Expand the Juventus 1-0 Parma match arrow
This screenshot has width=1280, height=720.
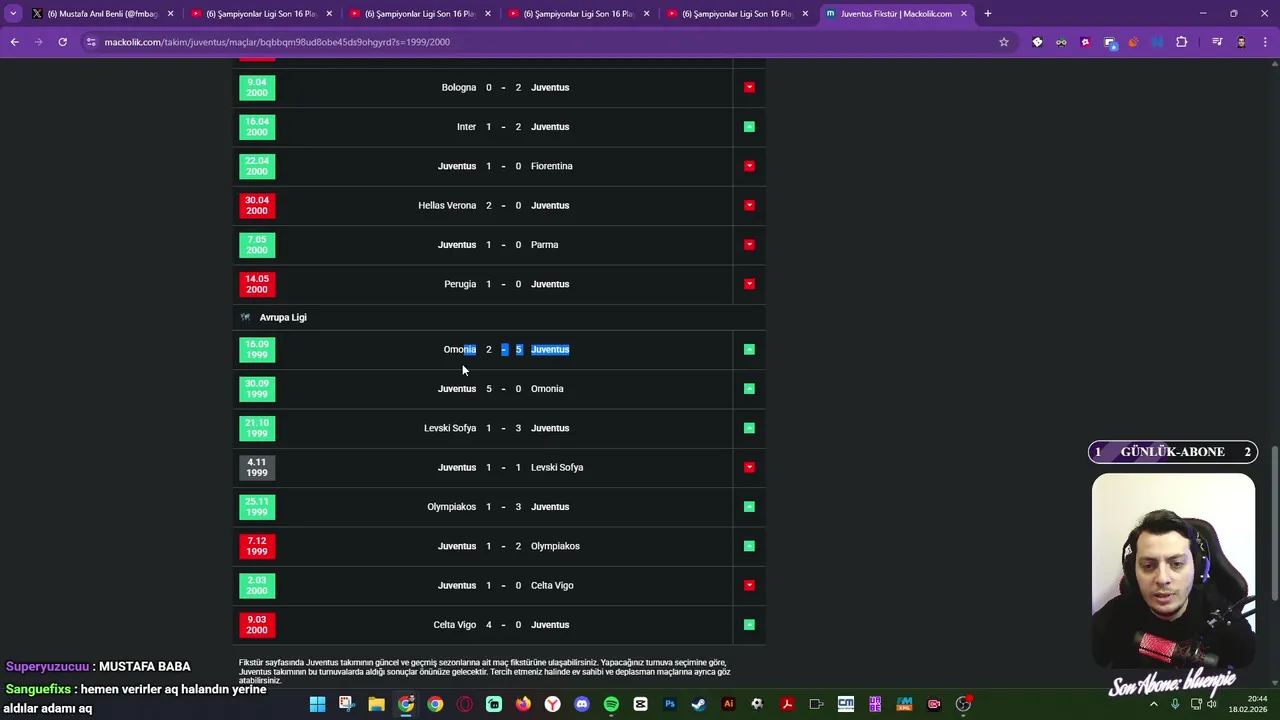coord(749,245)
